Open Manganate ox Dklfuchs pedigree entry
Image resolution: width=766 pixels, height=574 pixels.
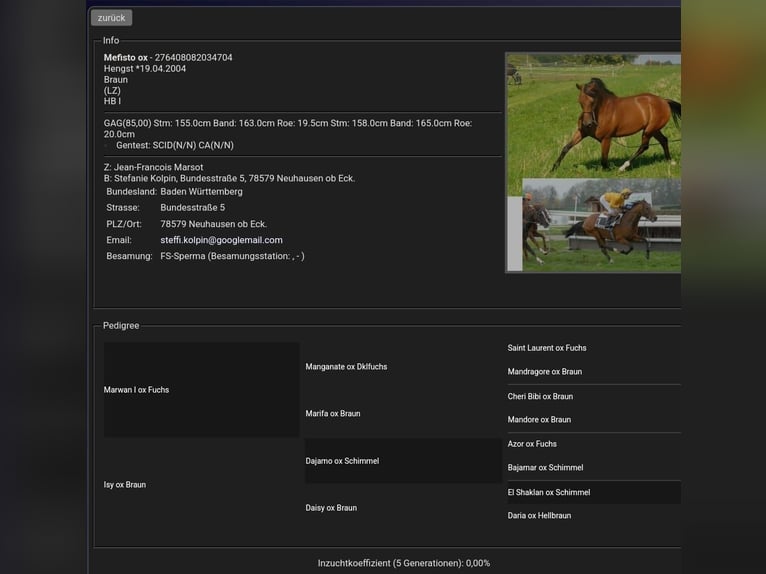click(346, 367)
